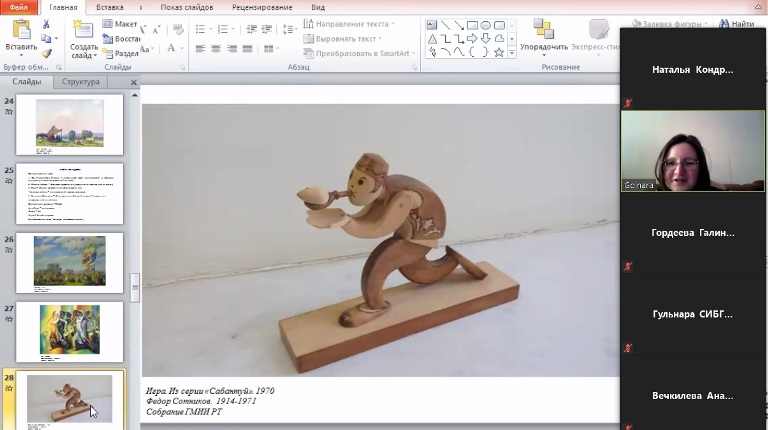Screen dimensions: 768x430
Task: Click the Copy icon in clipboard group
Action: (46, 38)
